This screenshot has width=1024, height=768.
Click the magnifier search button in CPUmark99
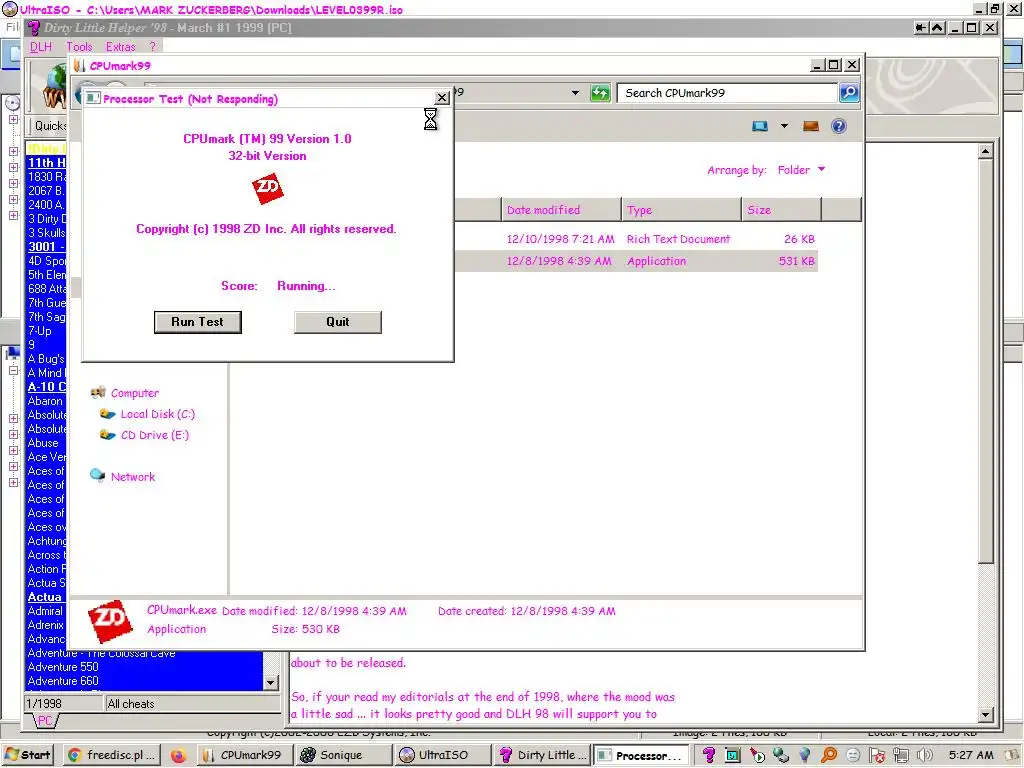848,93
